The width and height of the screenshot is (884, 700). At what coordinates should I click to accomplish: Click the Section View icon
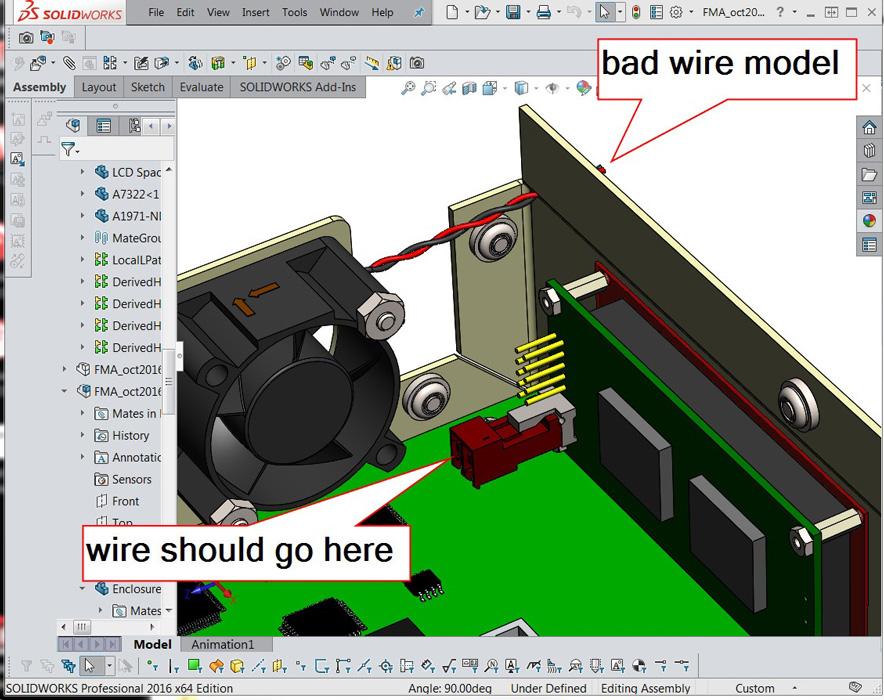pos(469,88)
